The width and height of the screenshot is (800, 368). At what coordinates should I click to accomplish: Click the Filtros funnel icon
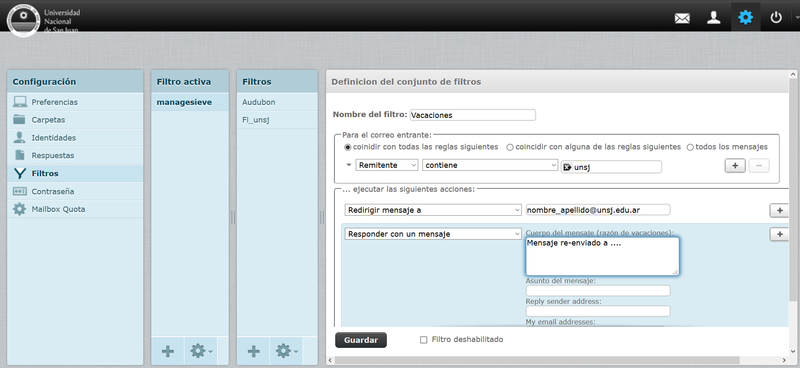pos(19,173)
